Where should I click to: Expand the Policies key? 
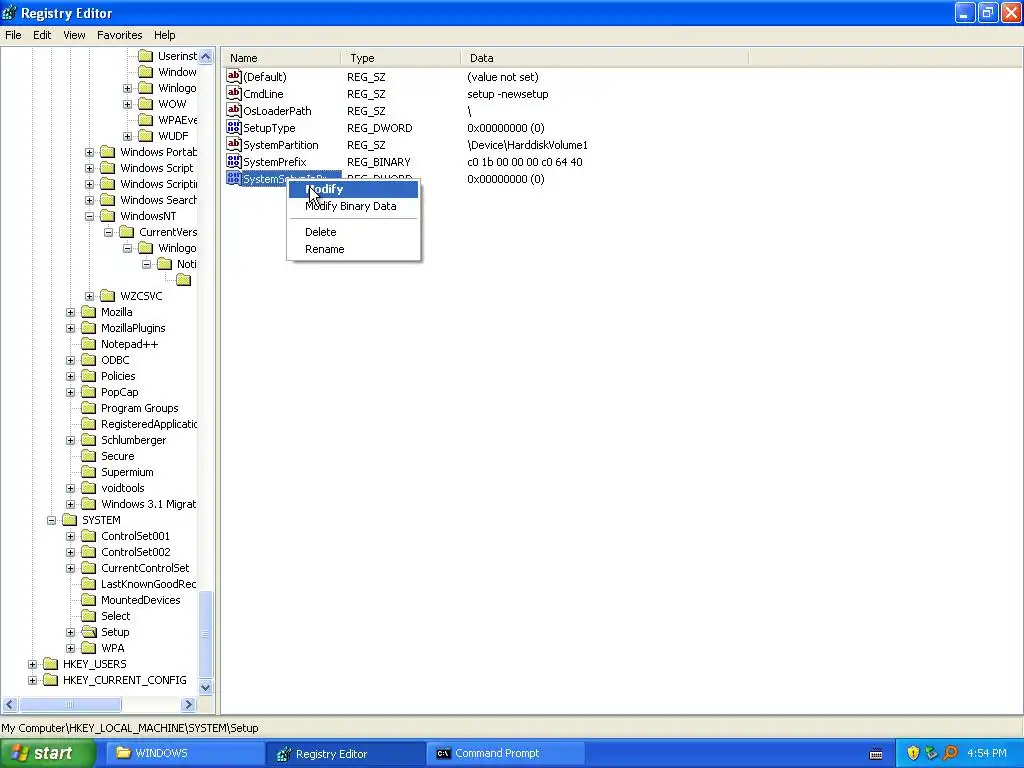[x=71, y=376]
